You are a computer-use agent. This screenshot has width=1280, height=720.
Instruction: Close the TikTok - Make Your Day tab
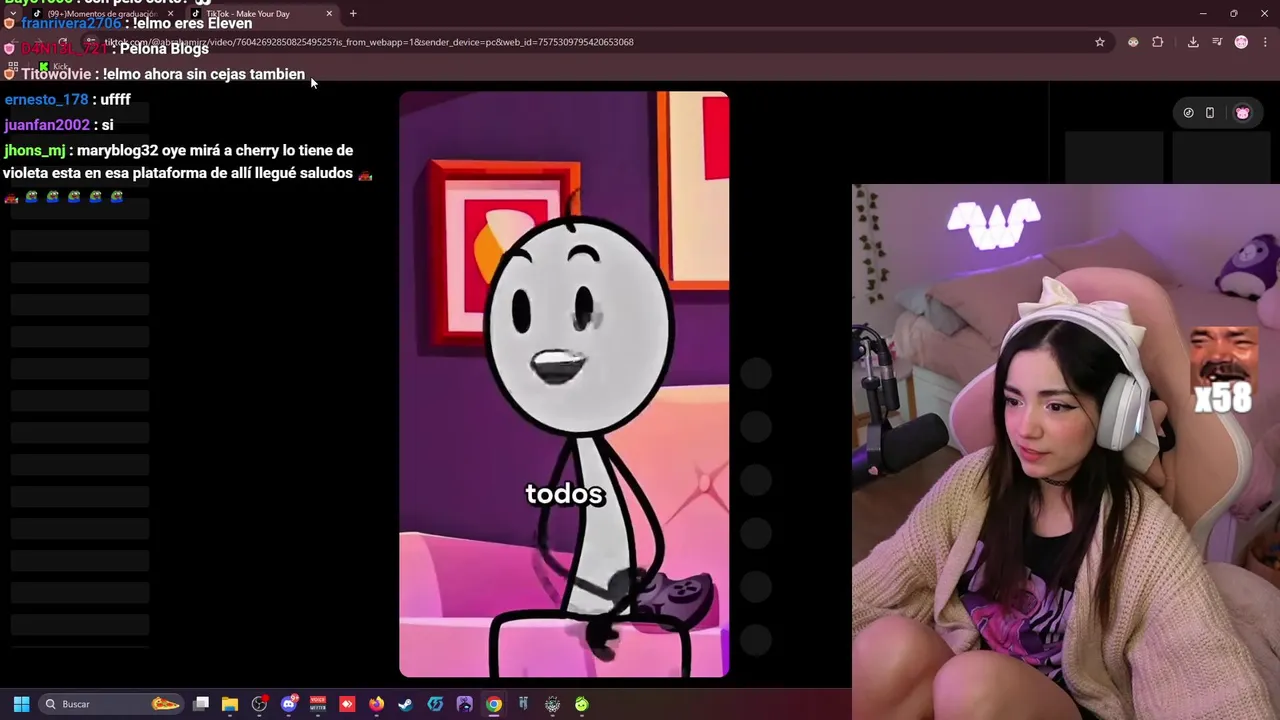[329, 14]
